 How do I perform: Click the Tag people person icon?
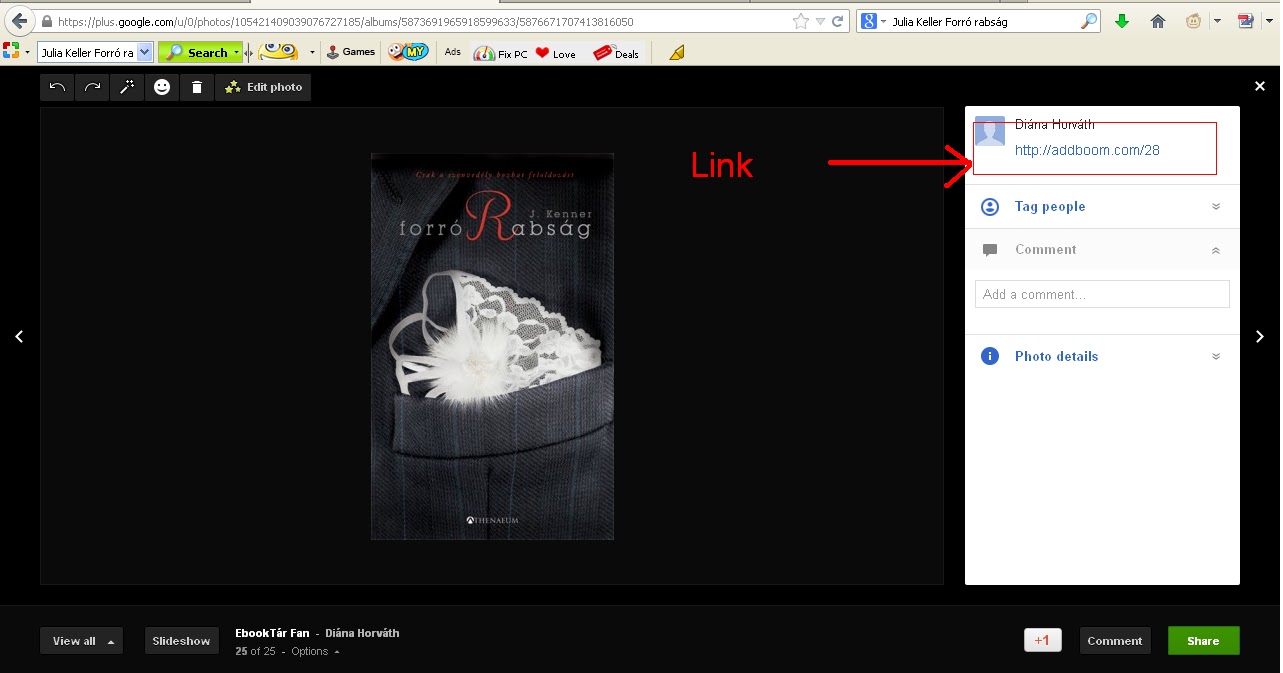coord(990,207)
